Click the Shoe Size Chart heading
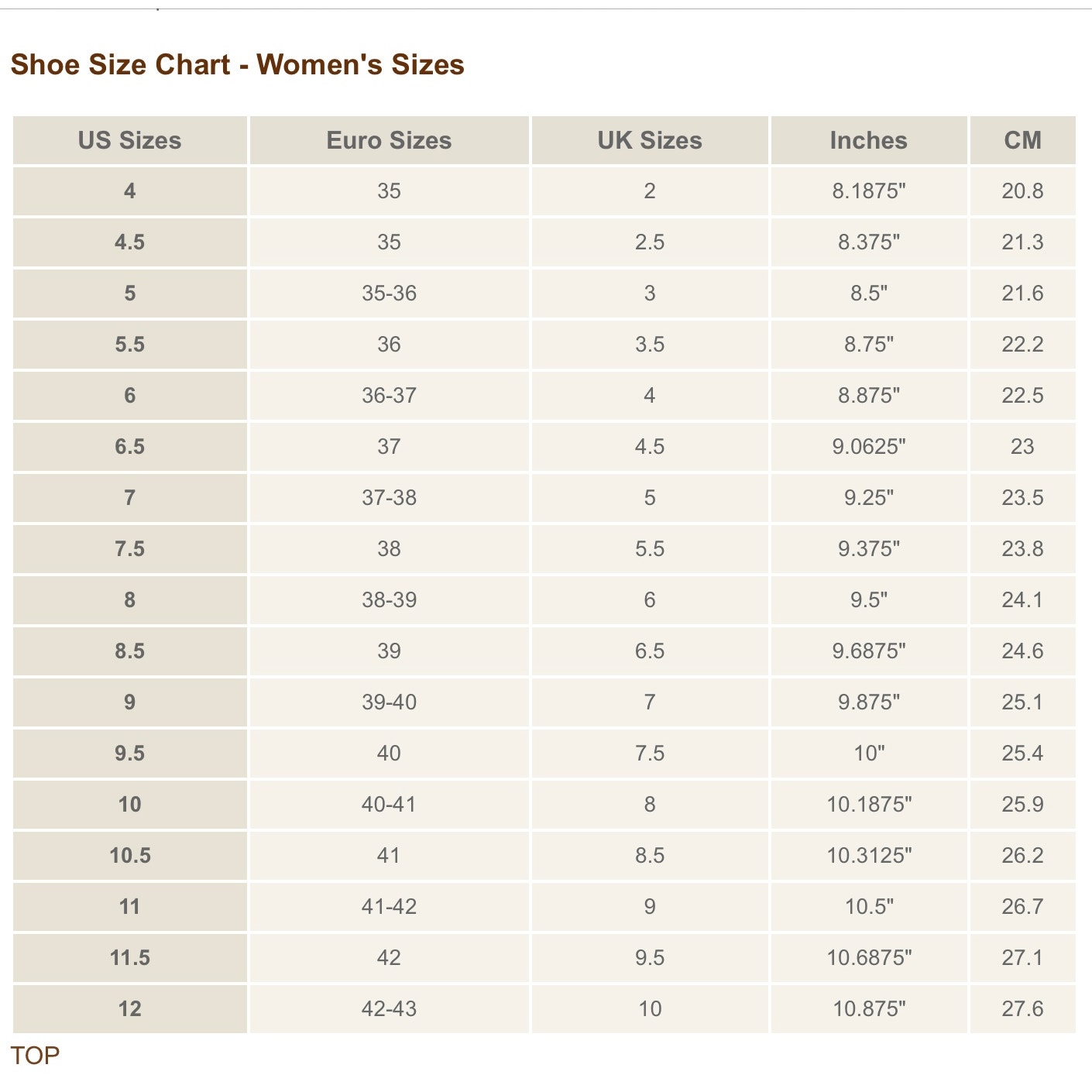 click(x=237, y=64)
